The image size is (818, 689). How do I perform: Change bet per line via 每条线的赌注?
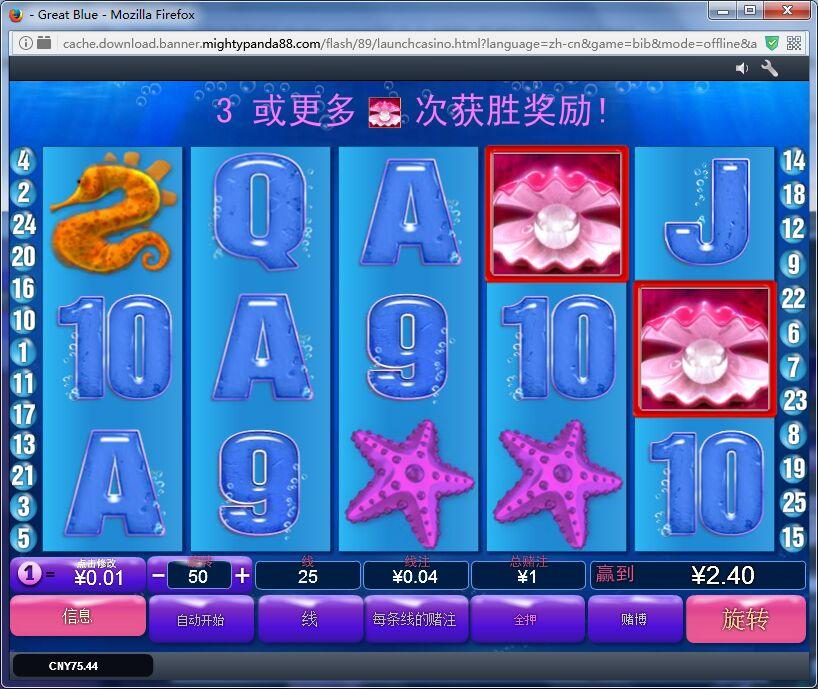[x=415, y=619]
